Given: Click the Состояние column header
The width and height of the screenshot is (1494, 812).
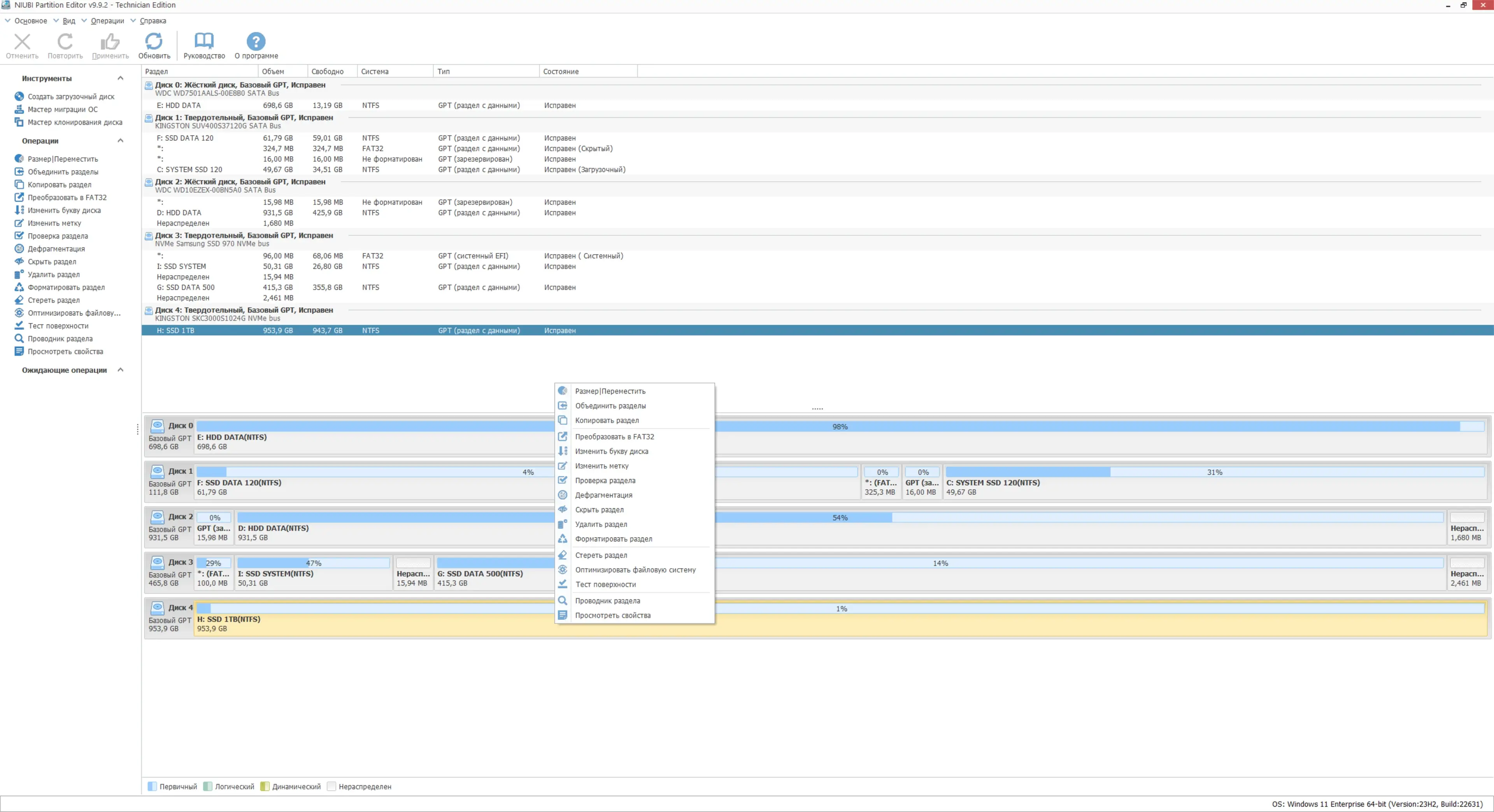Looking at the screenshot, I should [560, 72].
